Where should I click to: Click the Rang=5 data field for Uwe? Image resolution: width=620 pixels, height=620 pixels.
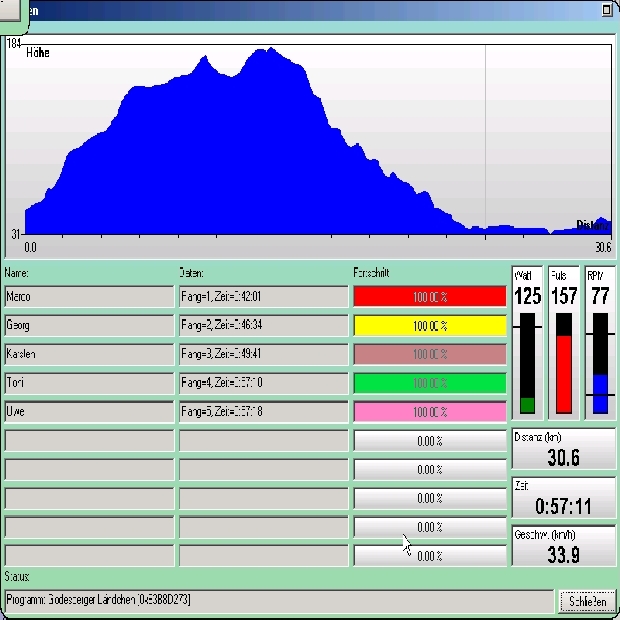(x=262, y=412)
